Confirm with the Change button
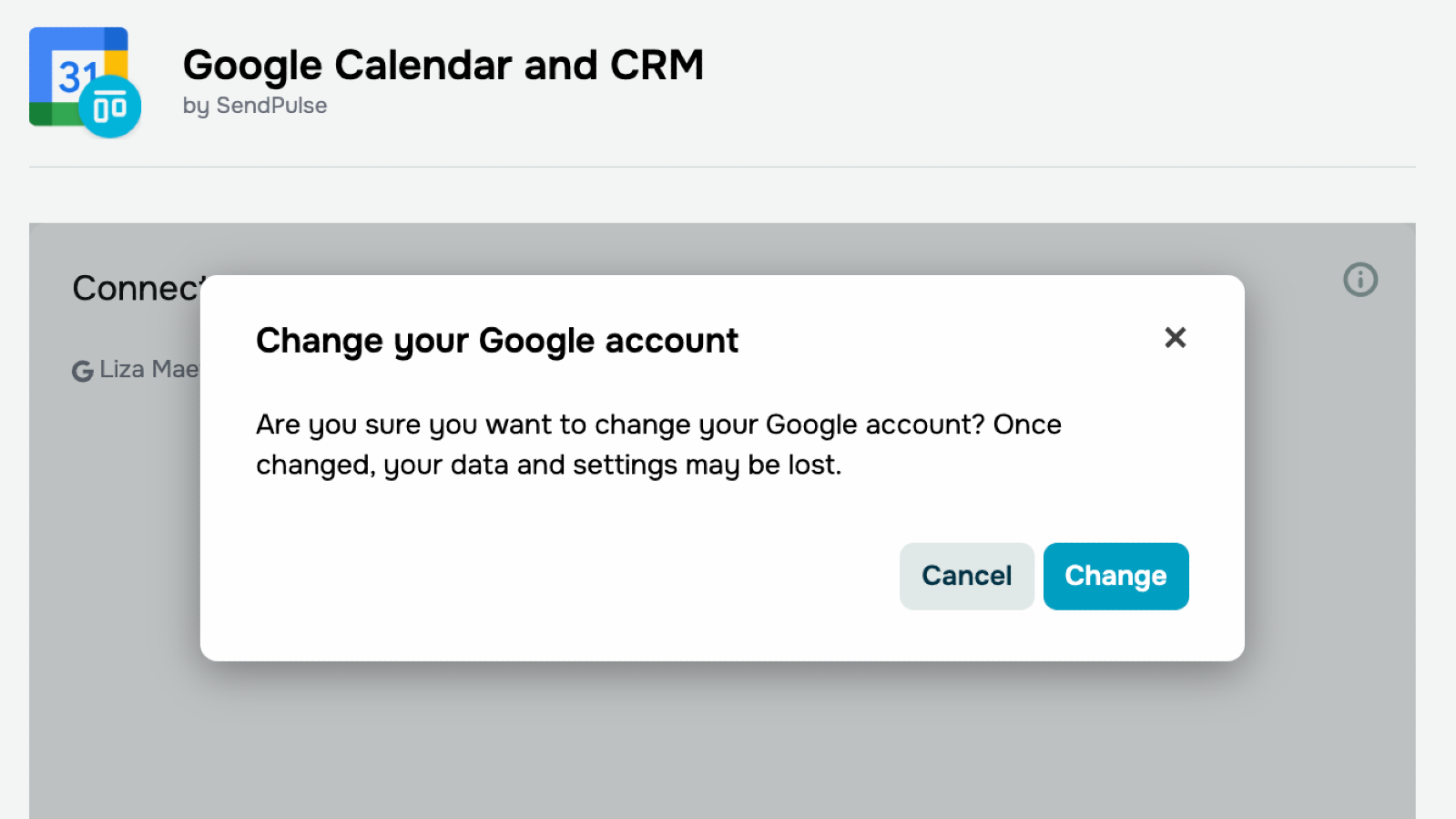 (x=1115, y=576)
